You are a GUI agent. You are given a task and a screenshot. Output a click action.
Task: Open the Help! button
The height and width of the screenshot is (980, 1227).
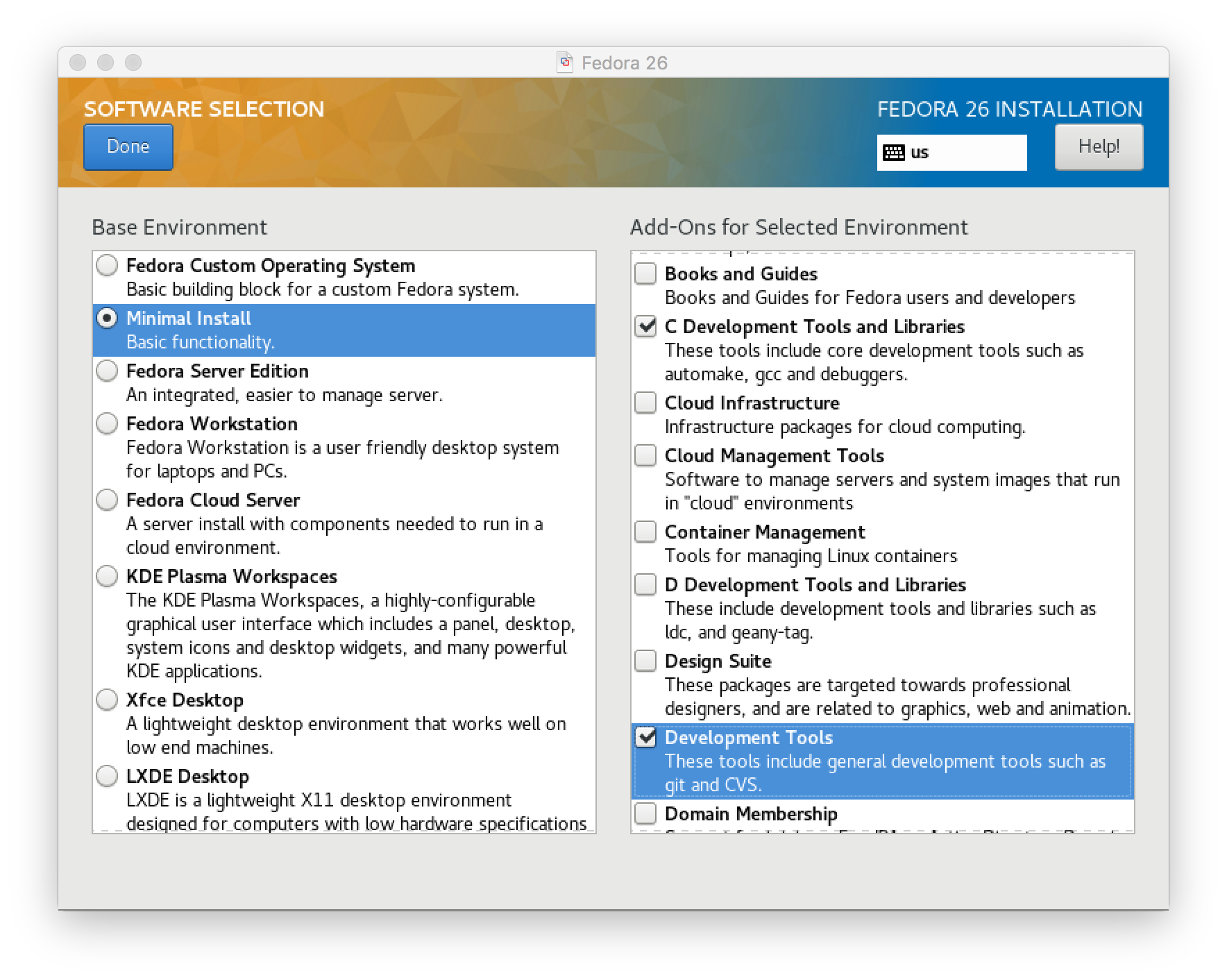[x=1099, y=147]
